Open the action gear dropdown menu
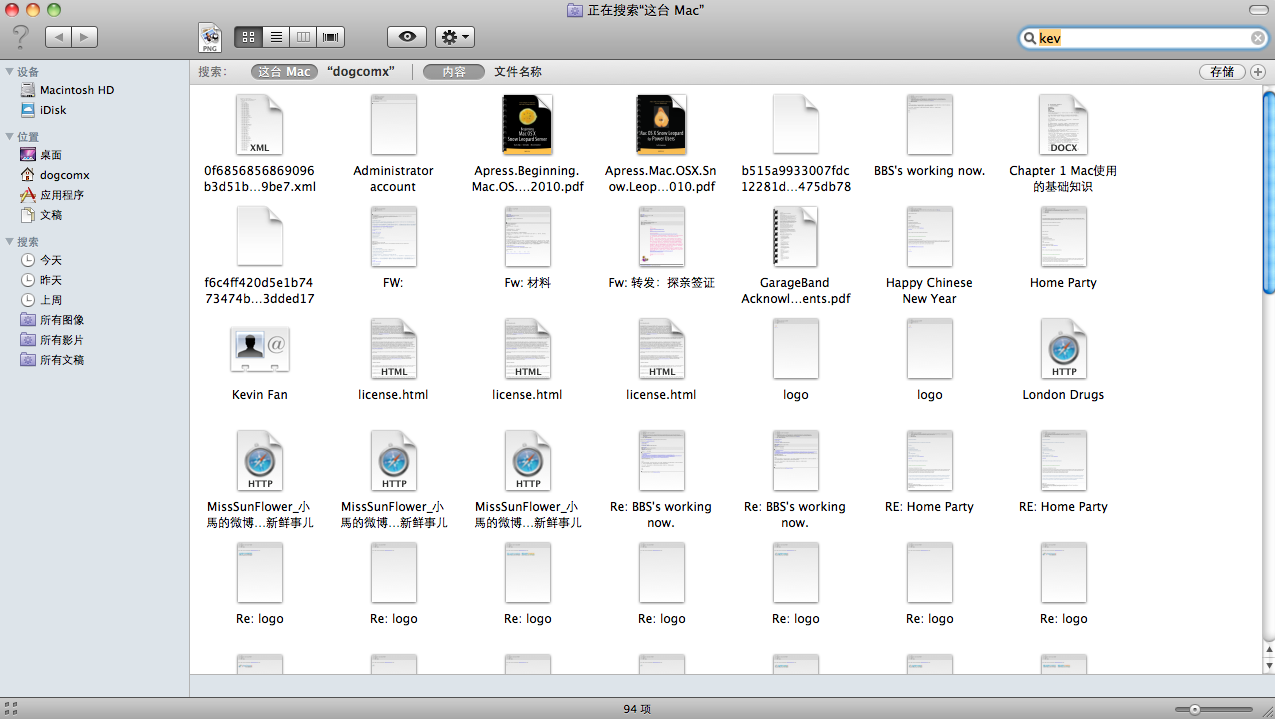 [455, 37]
